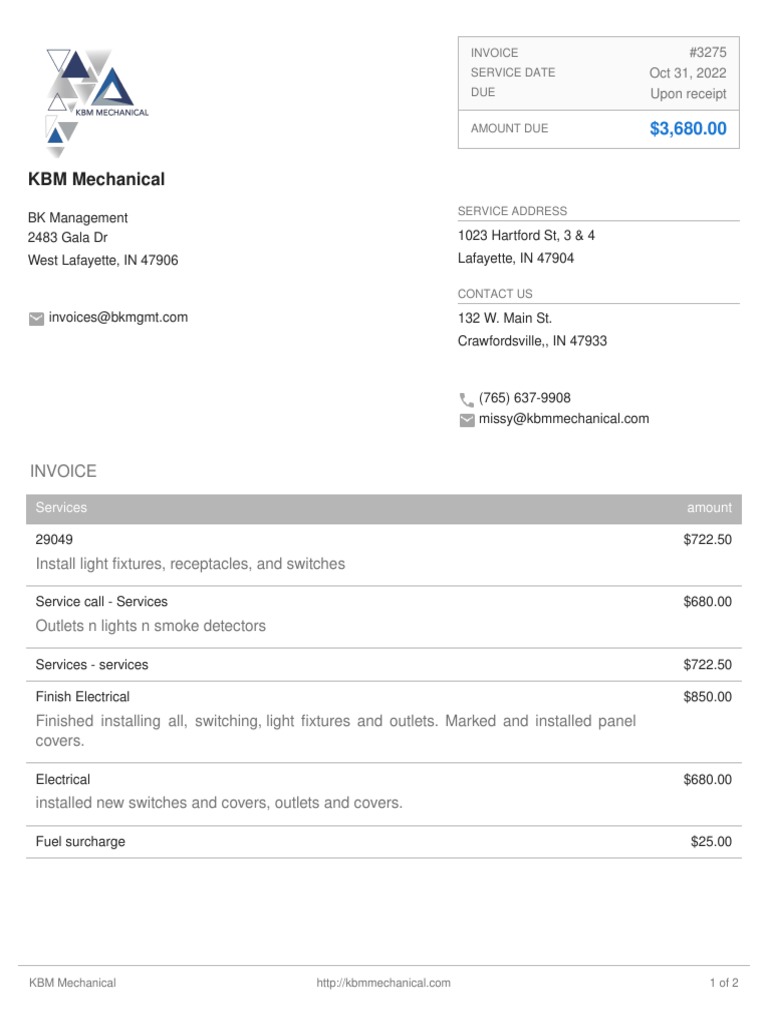Click the 1023 Hartford St service address
This screenshot has width=768, height=1024.
pos(526,236)
